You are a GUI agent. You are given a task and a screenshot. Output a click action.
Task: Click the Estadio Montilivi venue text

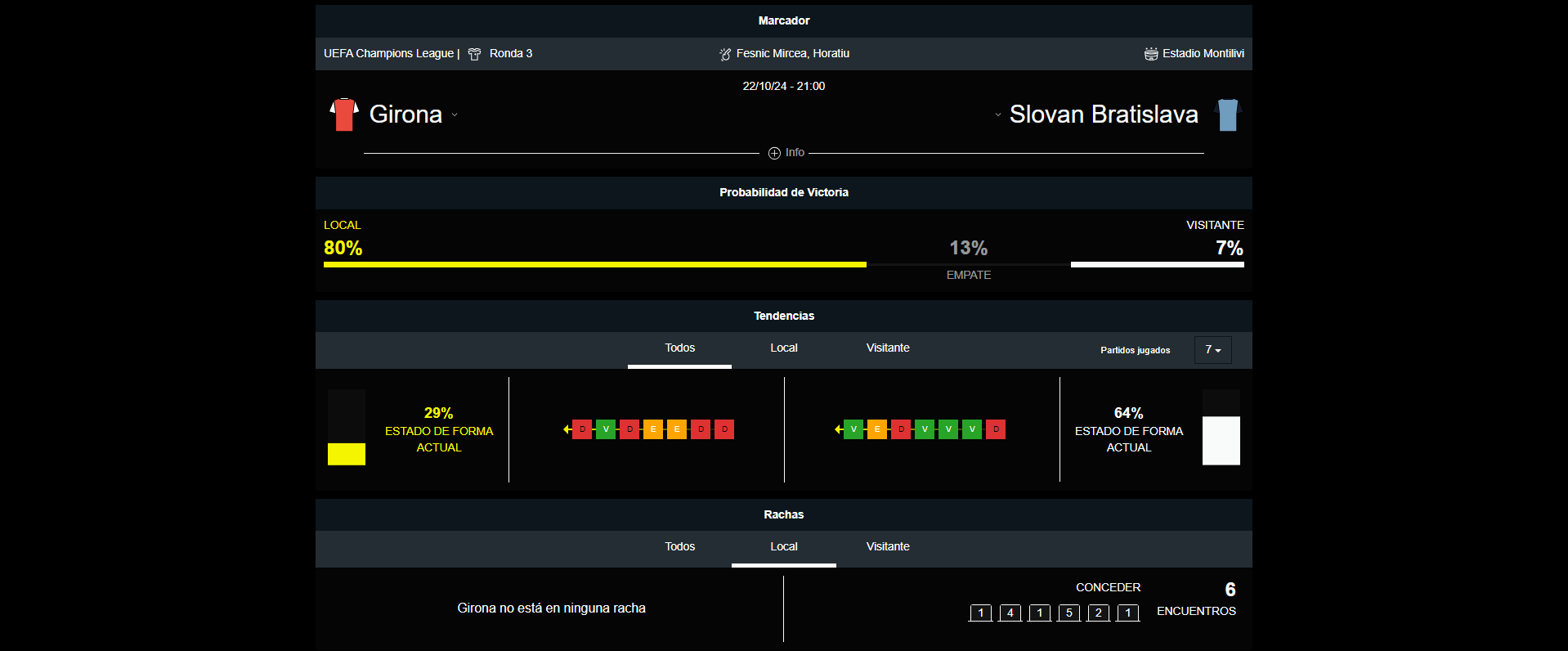1203,54
